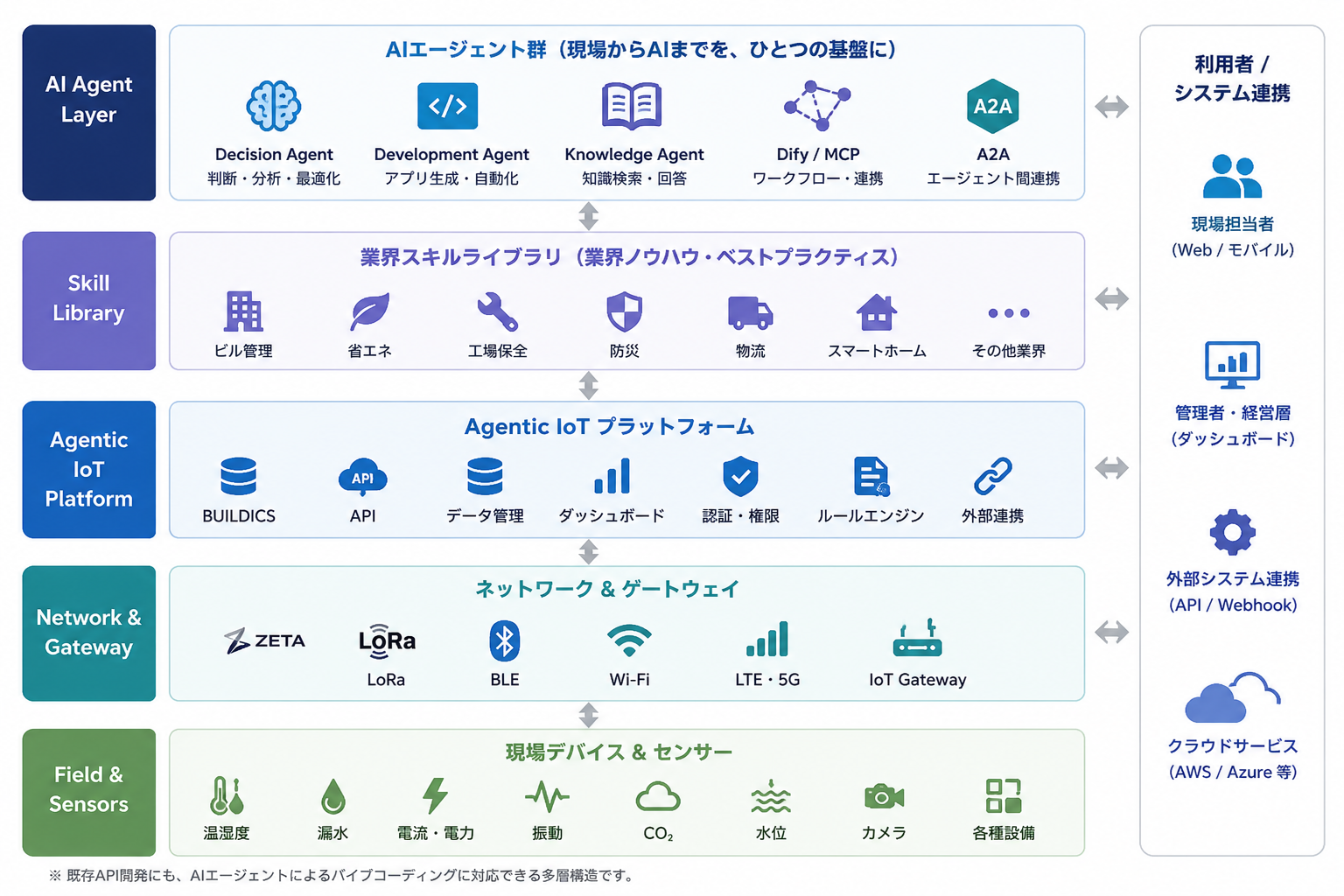Click the 利用者 / システム連携 heading
1344x896 pixels.
pyautogui.click(x=1232, y=79)
